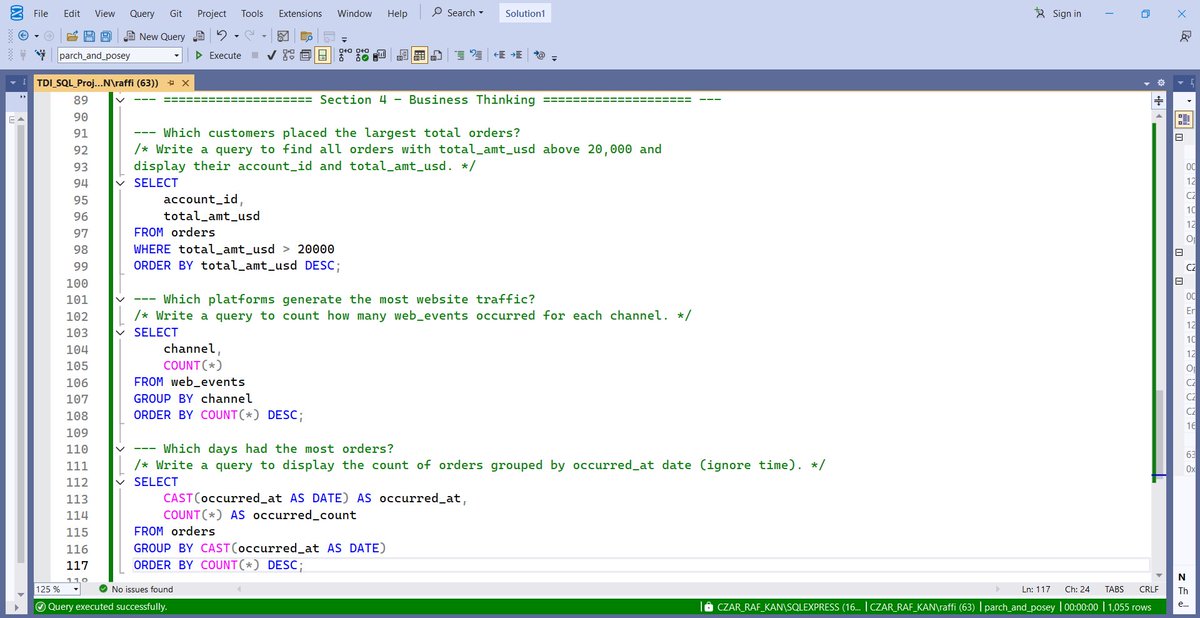The height and width of the screenshot is (618, 1200).
Task: Click the 1,055 rows status entry
Action: pyautogui.click(x=1130, y=606)
